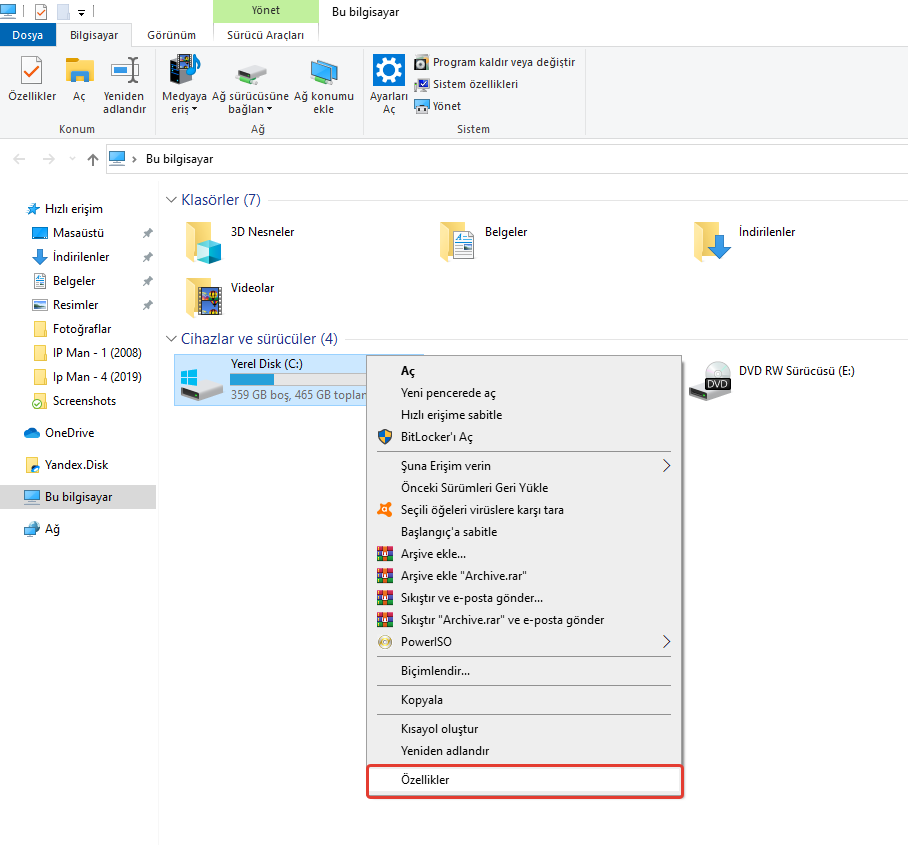Select Özellikler in the context menu
This screenshot has width=908, height=845.
[x=524, y=780]
